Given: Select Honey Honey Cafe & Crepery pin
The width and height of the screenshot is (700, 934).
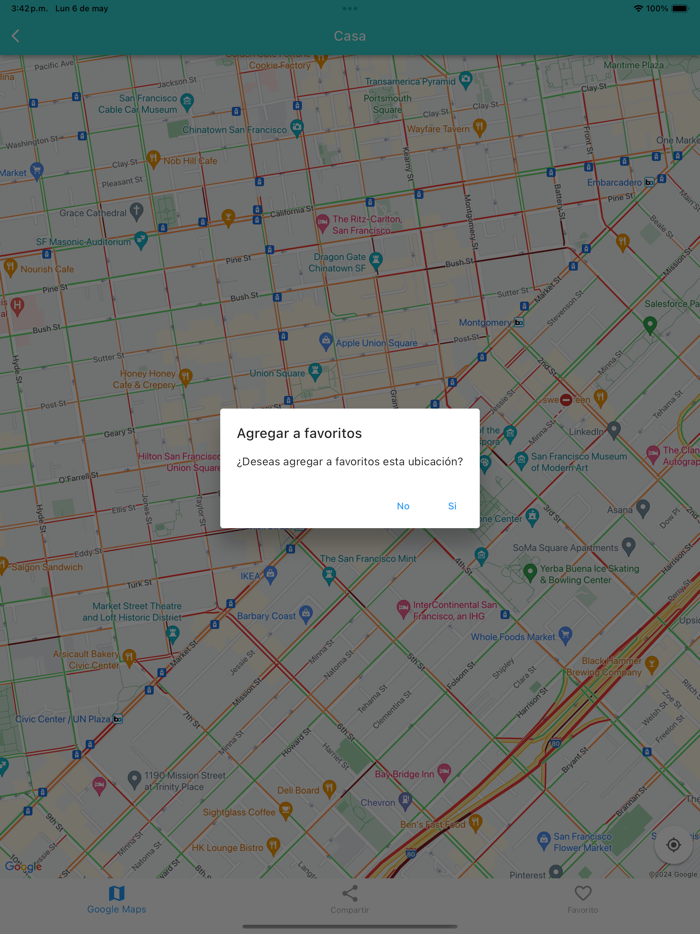Looking at the screenshot, I should [x=185, y=377].
